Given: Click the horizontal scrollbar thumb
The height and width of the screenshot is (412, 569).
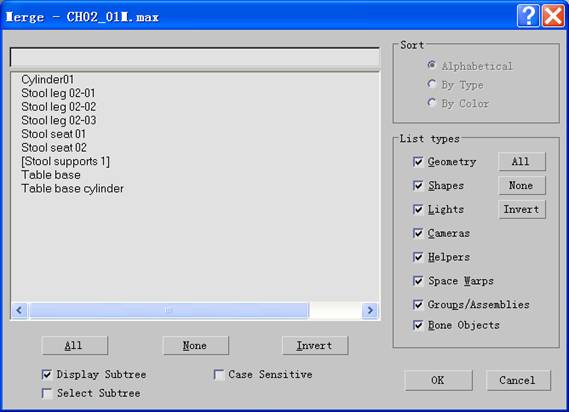Looking at the screenshot, I should point(169,310).
